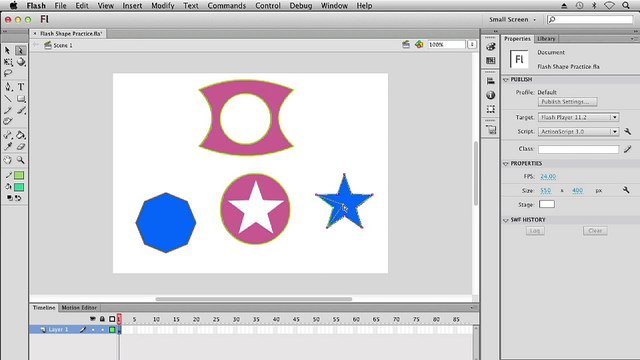Open the Target Flash Player dropdown
The width and height of the screenshot is (640, 360).
[x=578, y=117]
